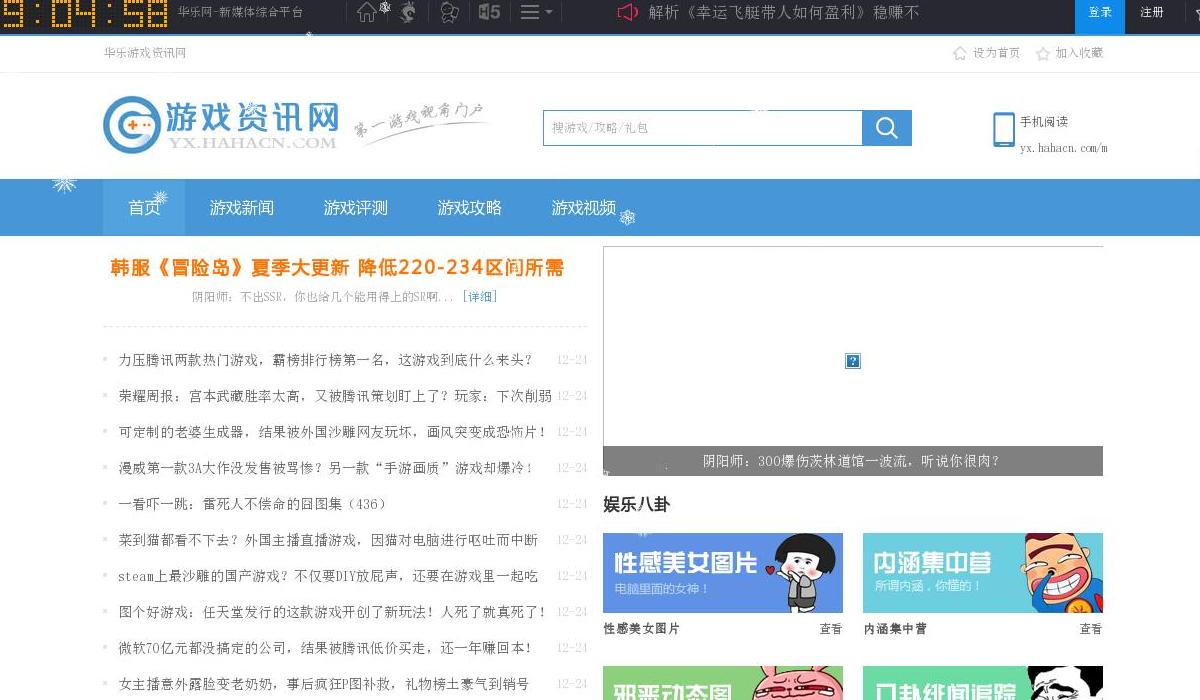Open article 微软70亿元都没搞定的公司

326,648
